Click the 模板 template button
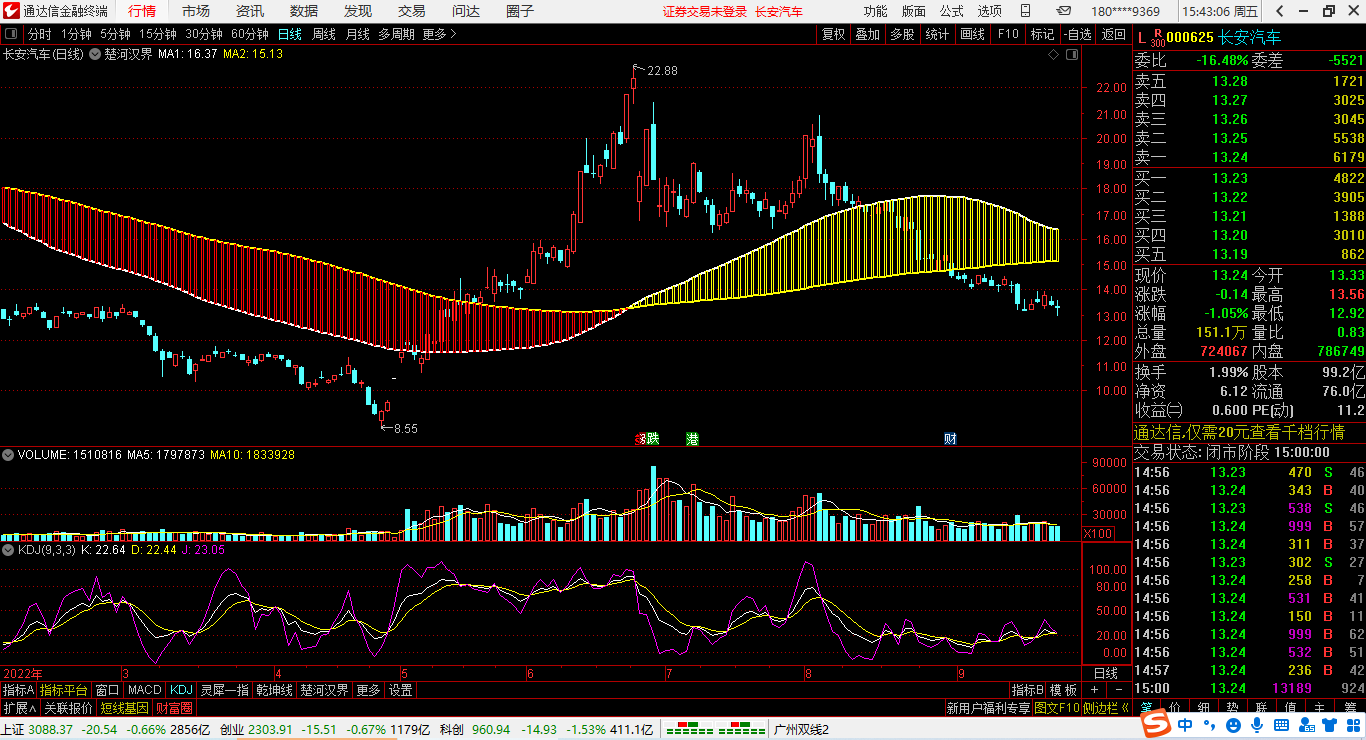The width and height of the screenshot is (1366, 740). 1063,690
